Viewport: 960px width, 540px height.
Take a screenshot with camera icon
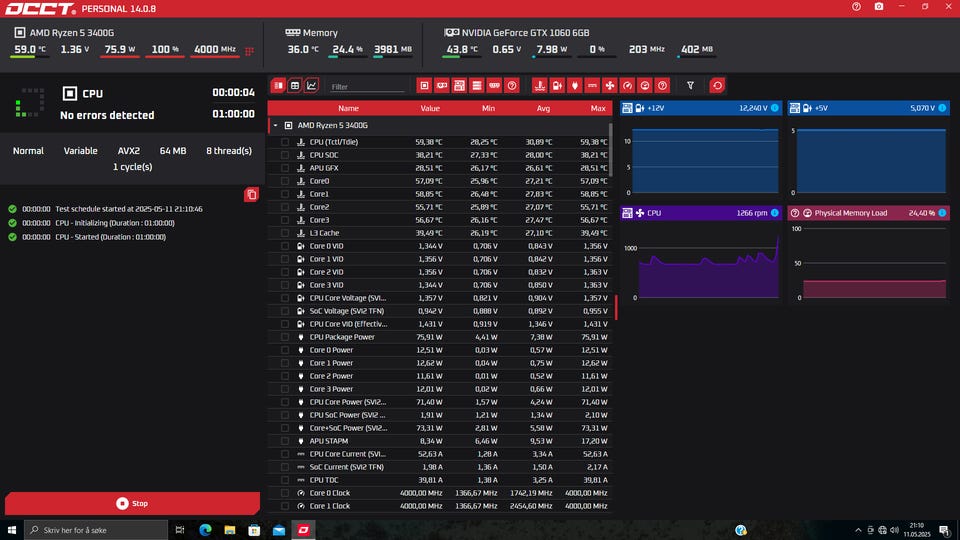(x=879, y=7)
